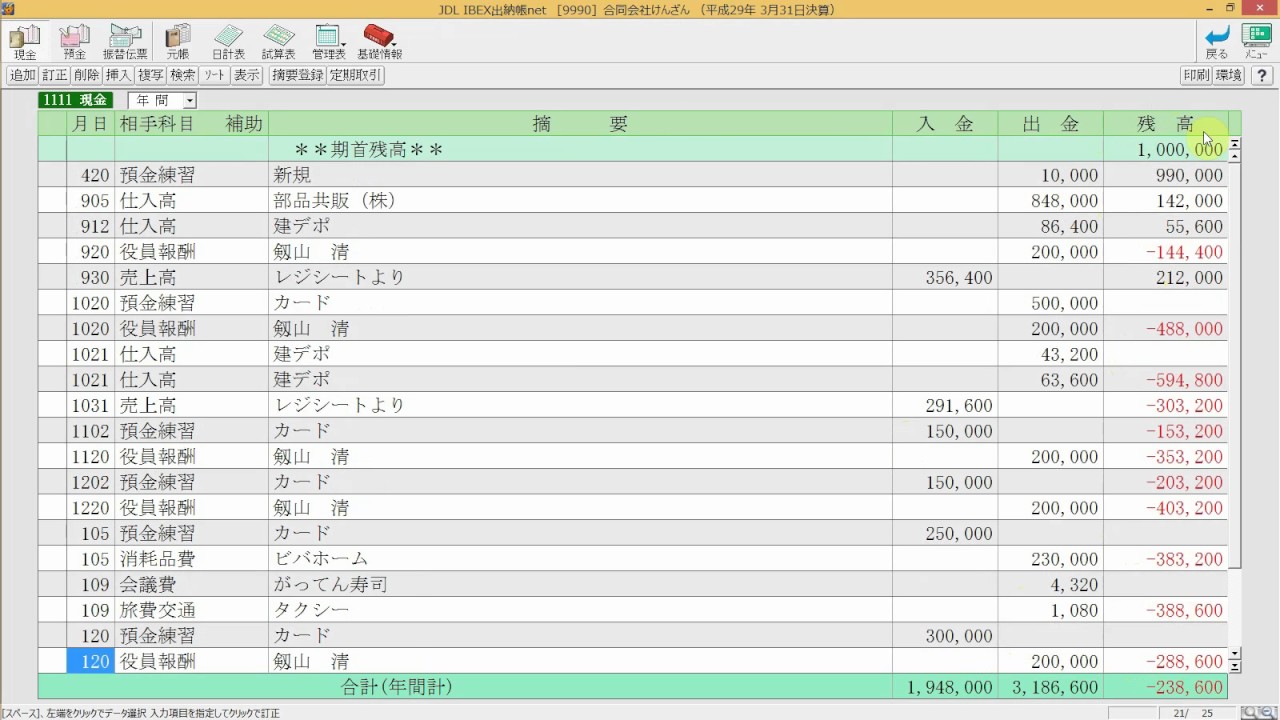The image size is (1280, 720).
Task: Click the 月日 column header
Action: pos(90,124)
